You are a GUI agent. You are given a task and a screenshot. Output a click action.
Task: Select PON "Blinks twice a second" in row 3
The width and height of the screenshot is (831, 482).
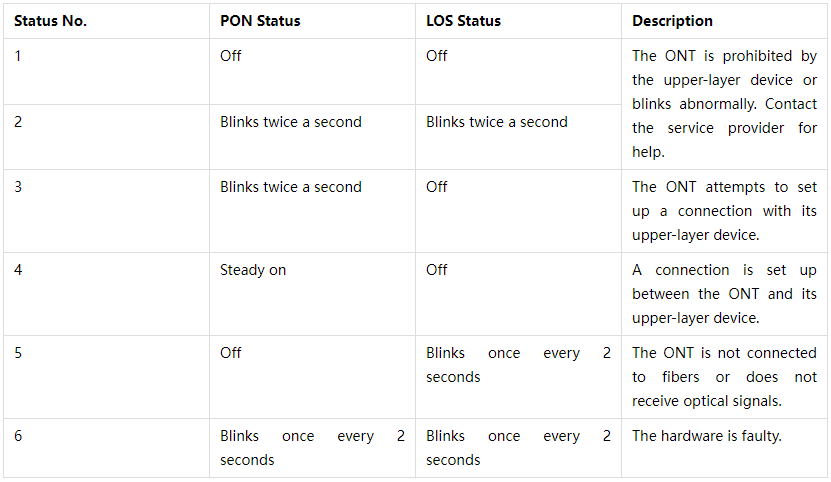tap(291, 187)
